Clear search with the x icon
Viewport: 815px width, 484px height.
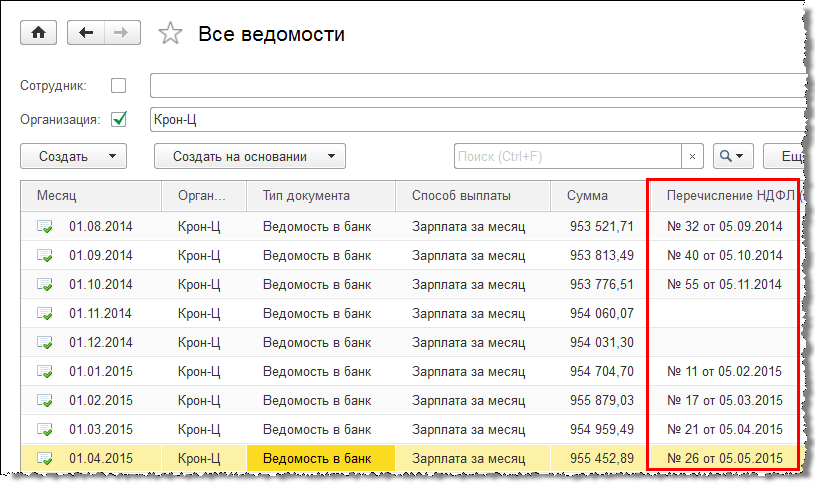click(693, 157)
